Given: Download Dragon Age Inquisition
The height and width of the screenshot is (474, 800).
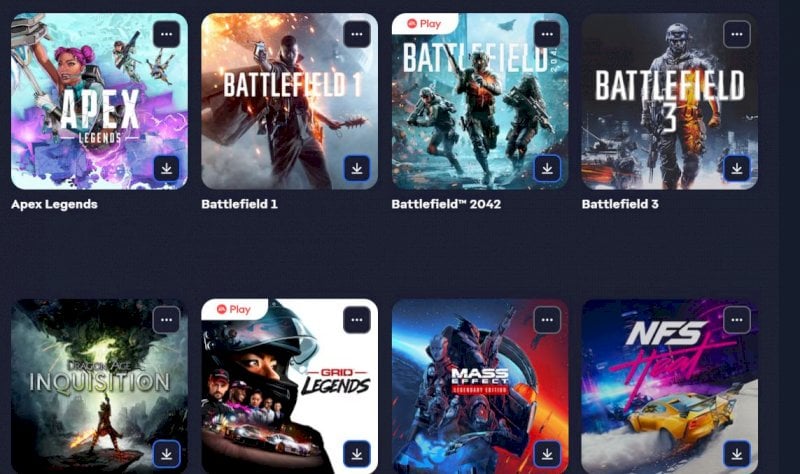Looking at the screenshot, I should tap(166, 454).
